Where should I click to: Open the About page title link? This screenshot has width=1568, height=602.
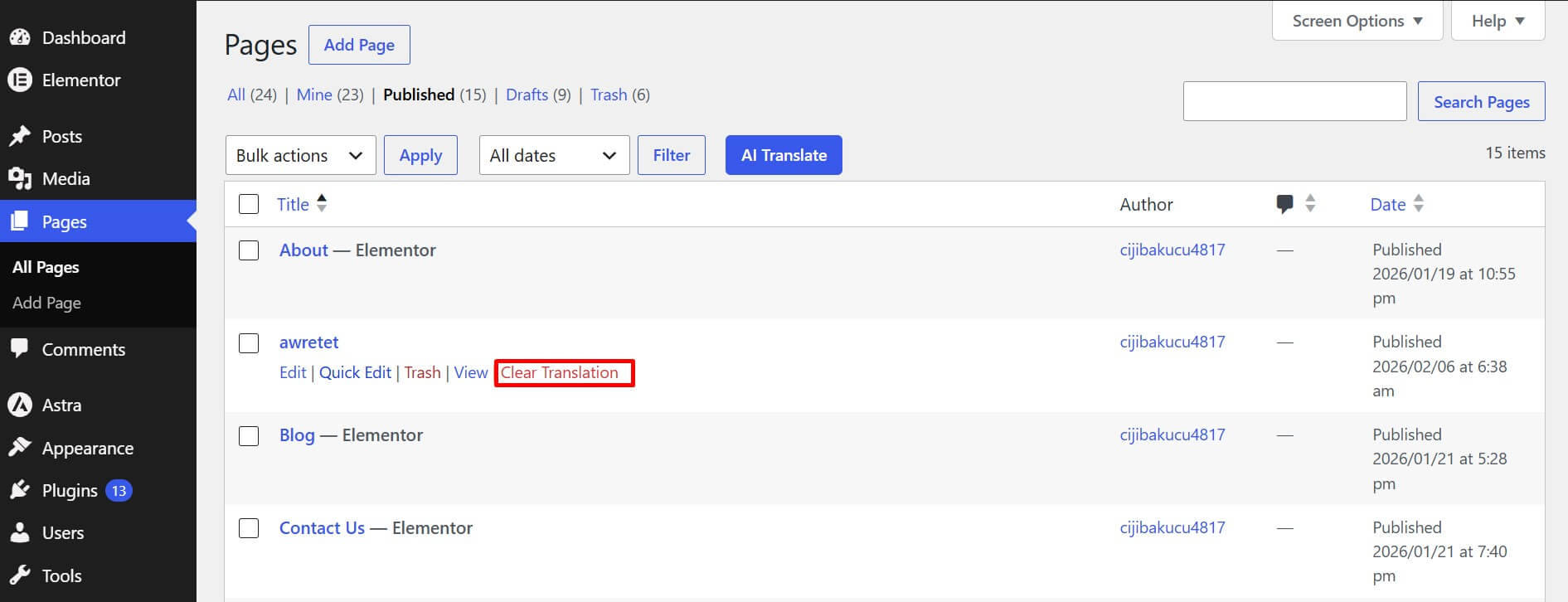(x=303, y=250)
